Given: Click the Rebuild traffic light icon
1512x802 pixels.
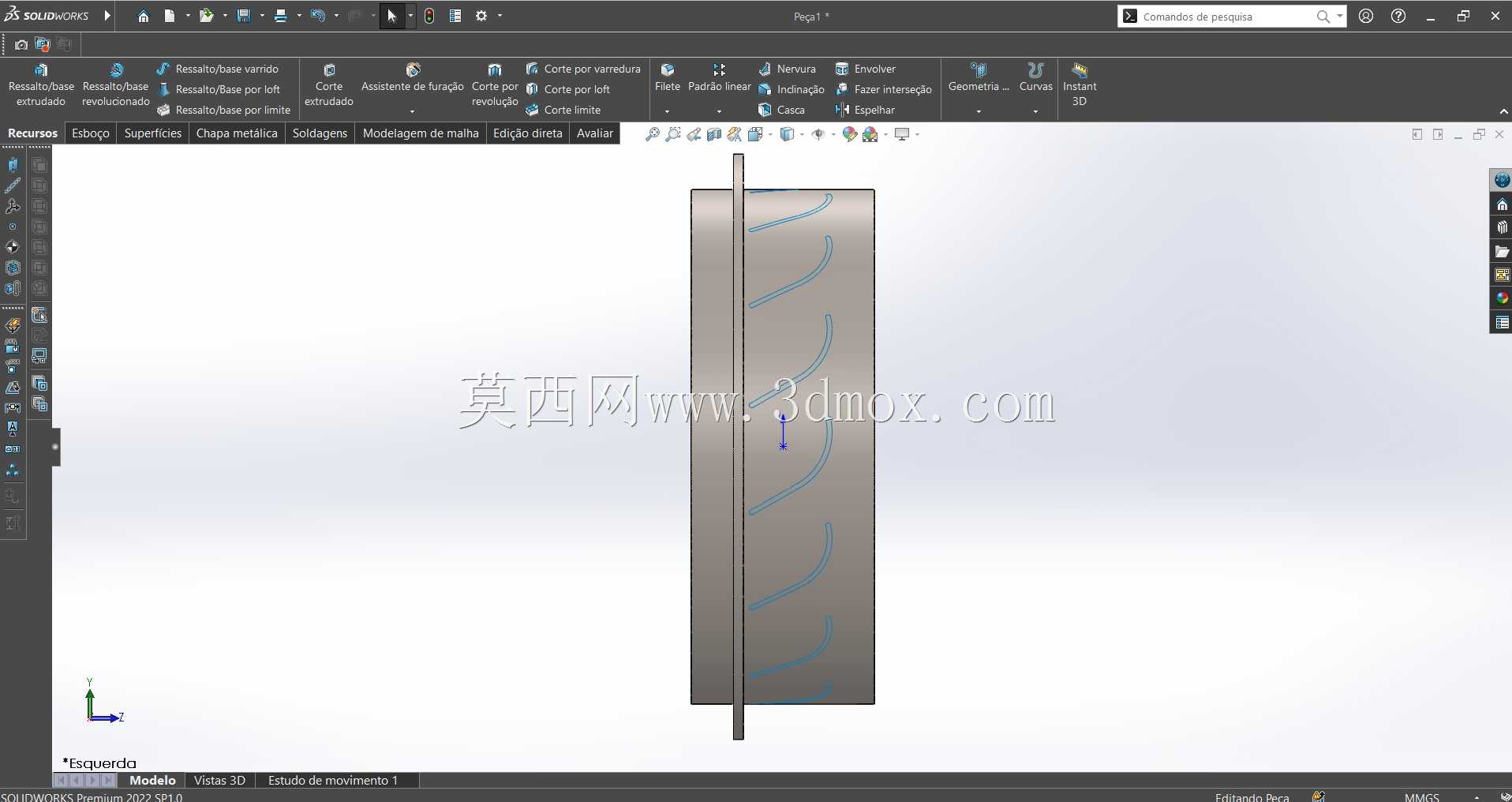Looking at the screenshot, I should click(429, 16).
